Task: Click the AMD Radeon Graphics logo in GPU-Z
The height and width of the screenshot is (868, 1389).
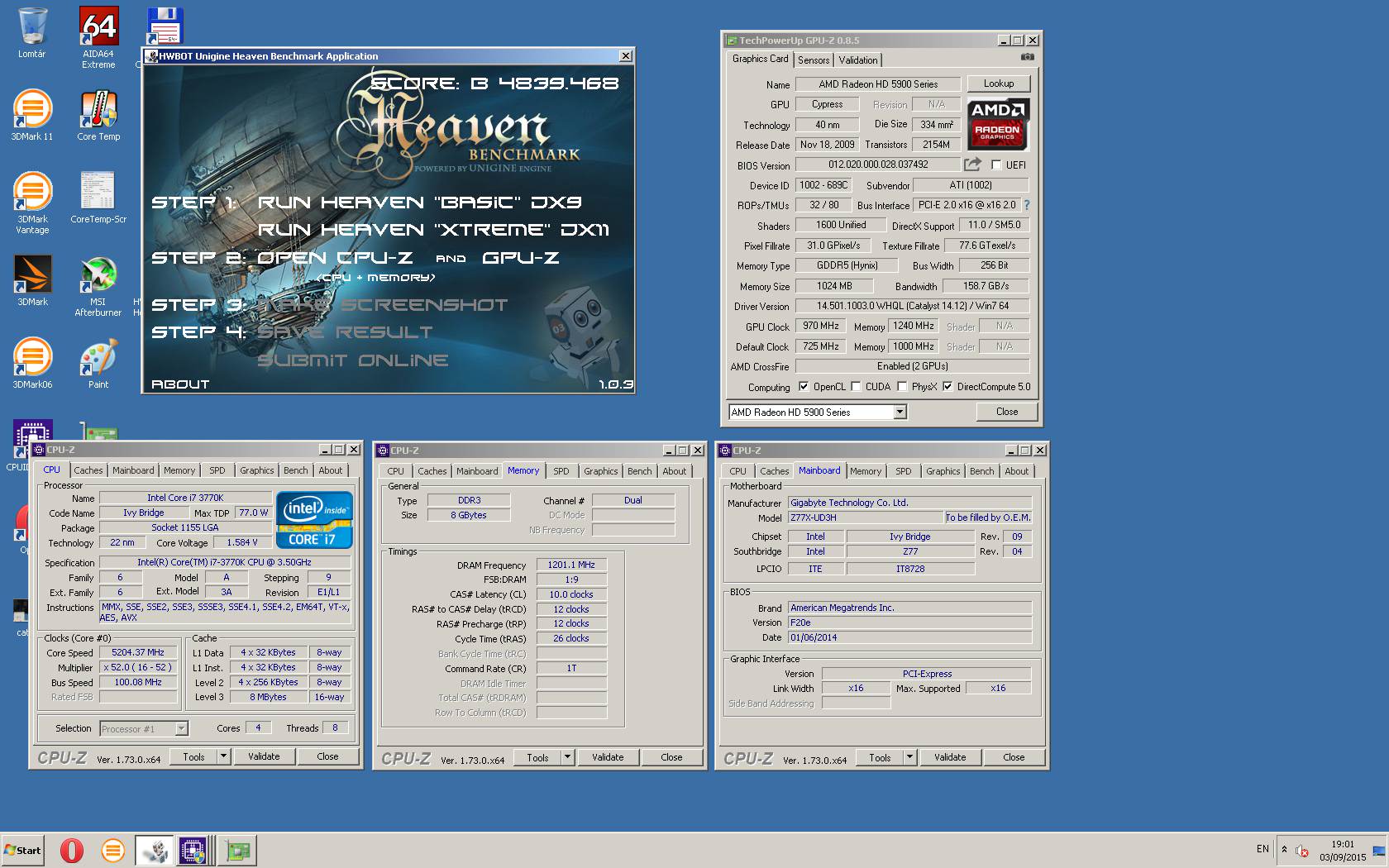Action: pos(998,124)
